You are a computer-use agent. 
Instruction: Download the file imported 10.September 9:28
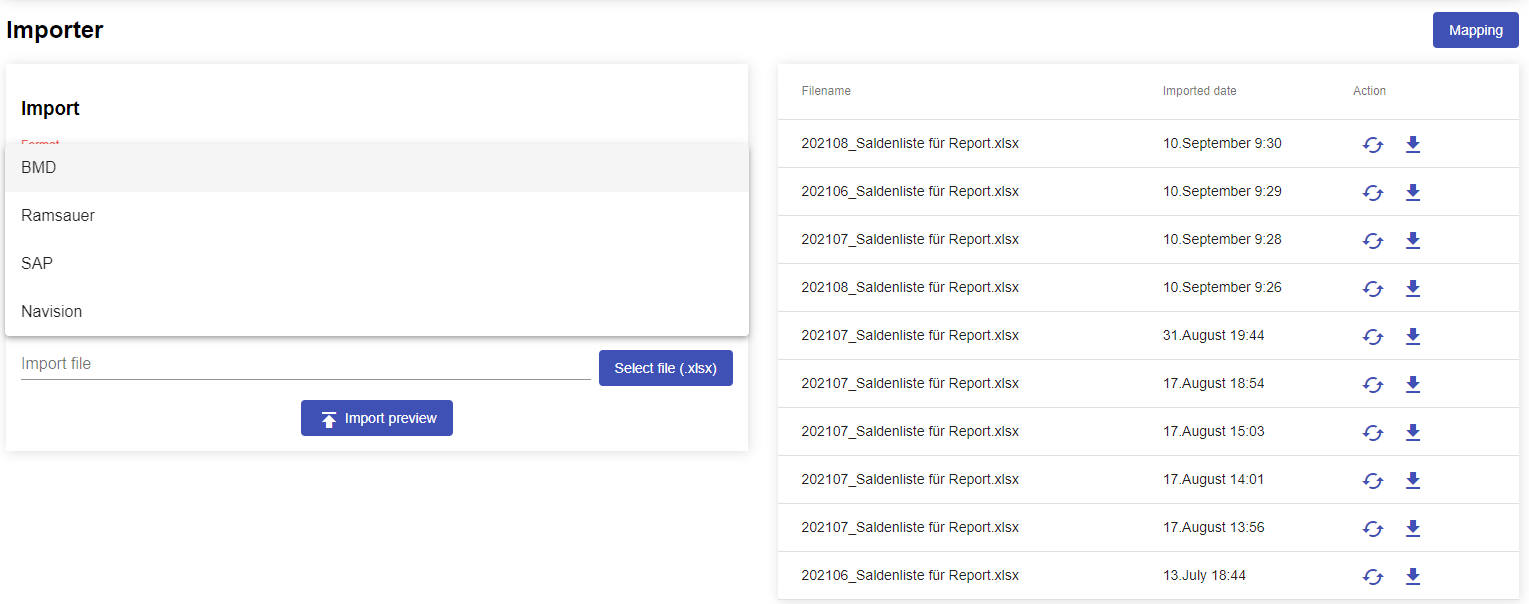pyautogui.click(x=1412, y=241)
